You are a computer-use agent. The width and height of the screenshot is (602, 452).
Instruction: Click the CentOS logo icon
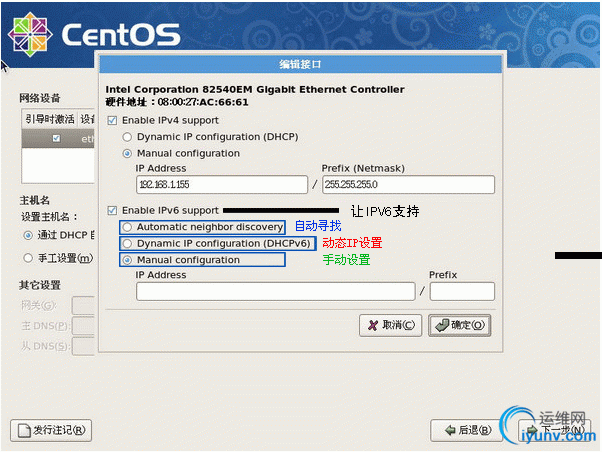[30, 35]
